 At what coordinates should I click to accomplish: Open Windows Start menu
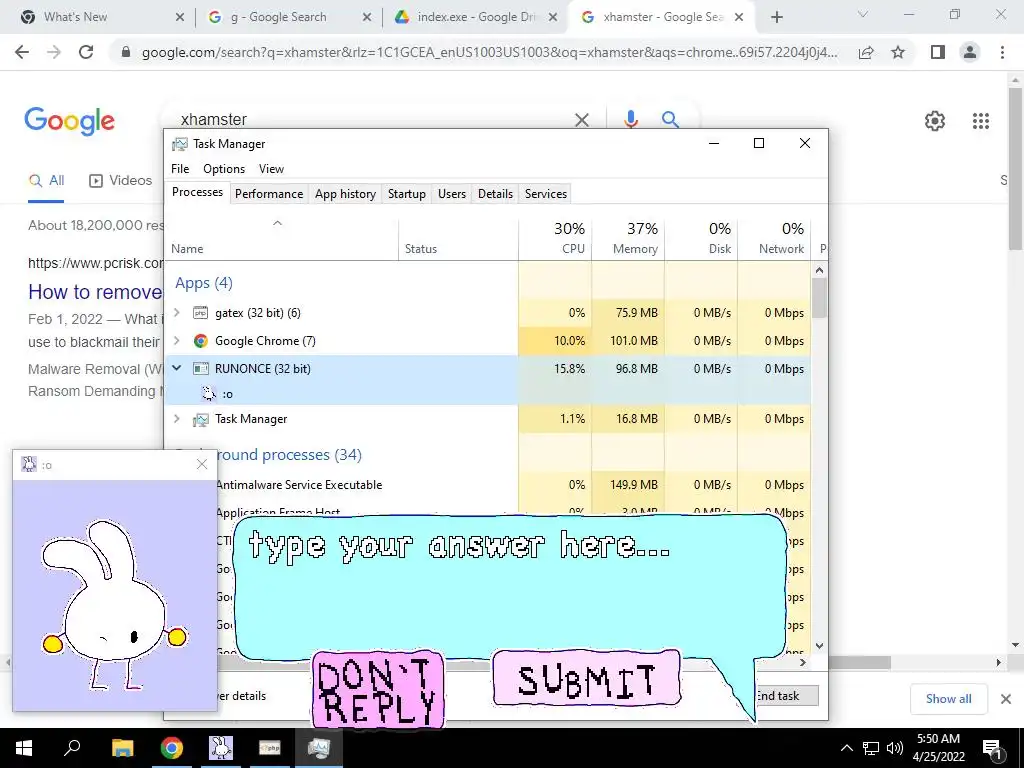click(x=24, y=748)
